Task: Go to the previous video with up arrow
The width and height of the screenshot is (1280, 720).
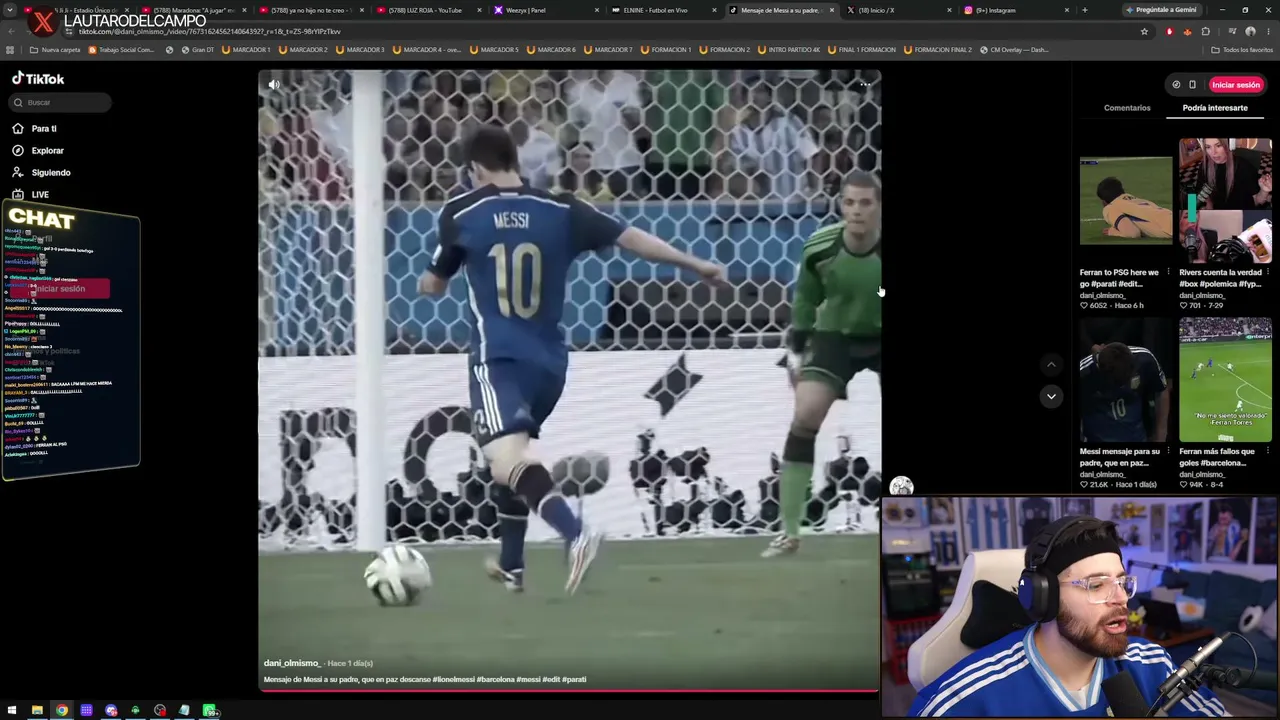Action: coord(1051,366)
